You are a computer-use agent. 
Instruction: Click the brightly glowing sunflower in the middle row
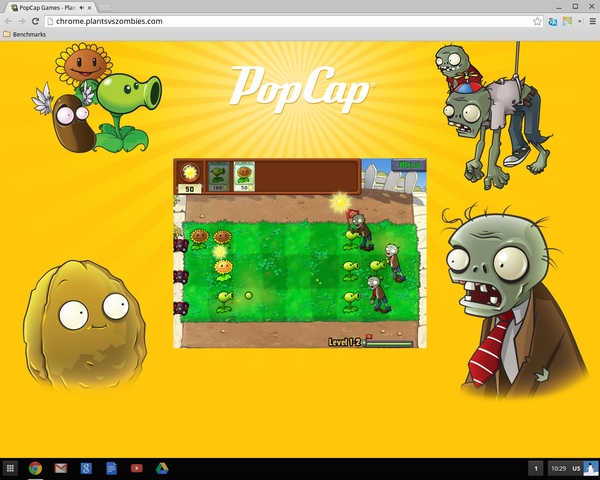tap(223, 270)
